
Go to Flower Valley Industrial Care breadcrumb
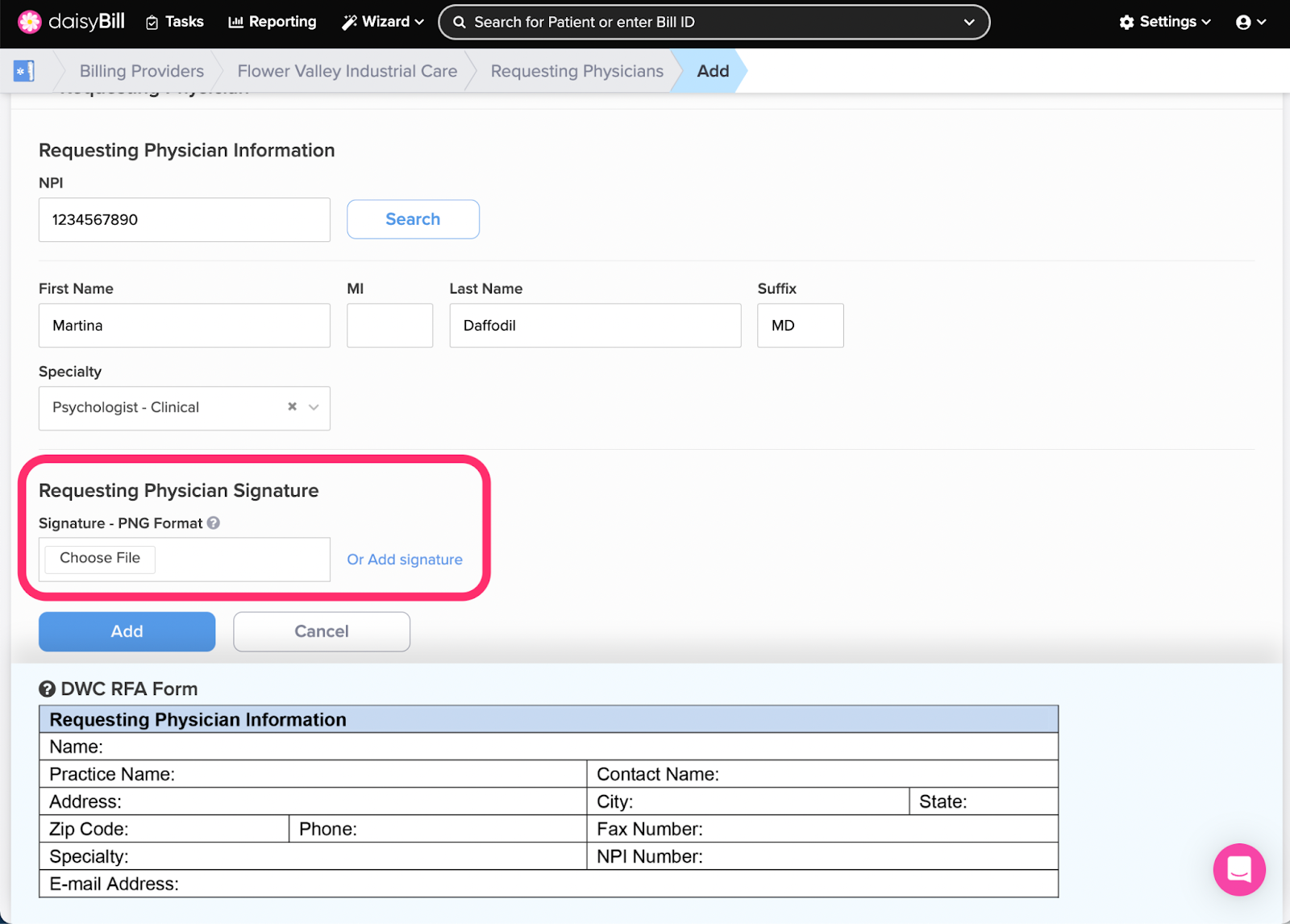click(x=347, y=71)
